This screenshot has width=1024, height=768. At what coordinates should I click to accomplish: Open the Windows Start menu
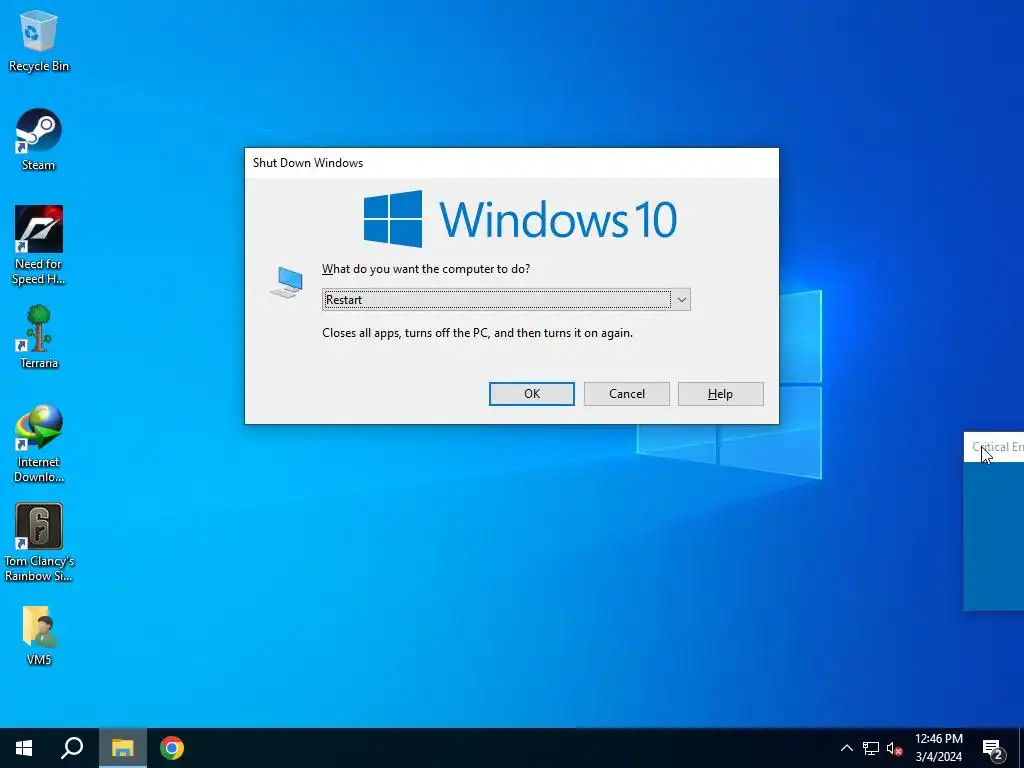[x=24, y=748]
